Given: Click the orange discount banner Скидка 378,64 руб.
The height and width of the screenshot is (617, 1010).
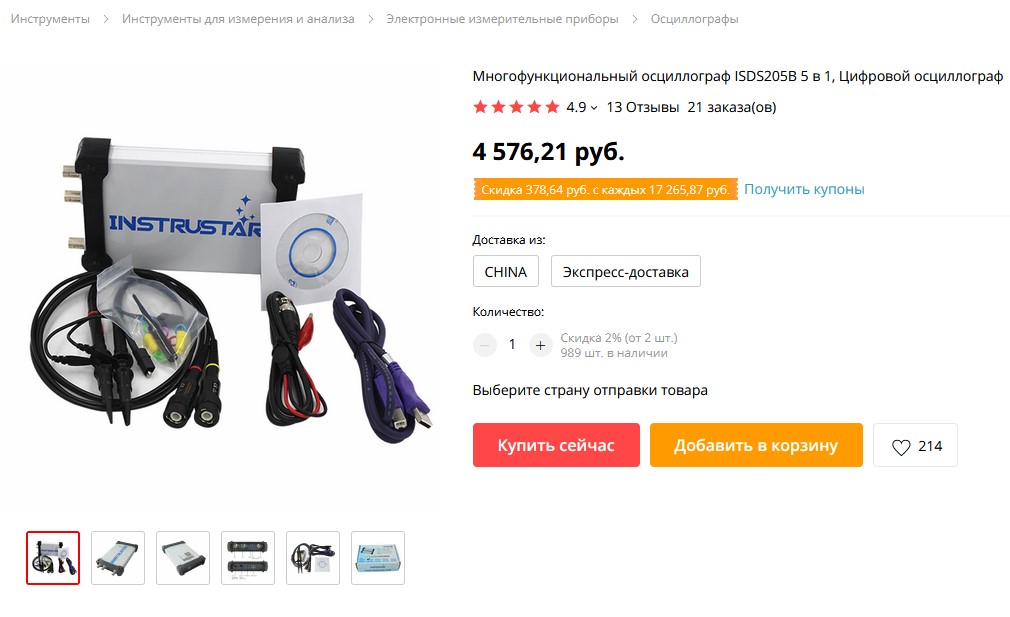Looking at the screenshot, I should pyautogui.click(x=605, y=189).
